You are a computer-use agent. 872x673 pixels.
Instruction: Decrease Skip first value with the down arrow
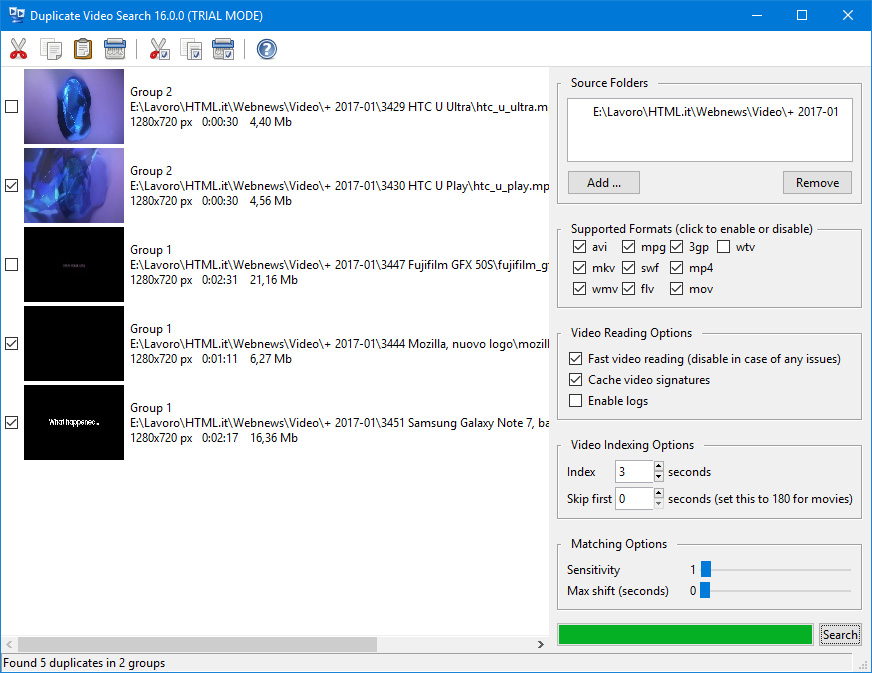(x=659, y=503)
